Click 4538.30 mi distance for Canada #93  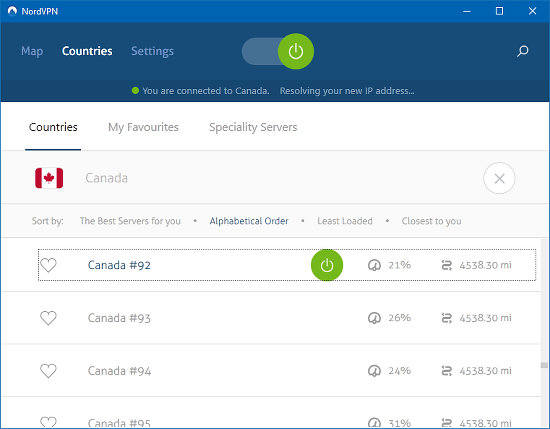click(x=485, y=318)
